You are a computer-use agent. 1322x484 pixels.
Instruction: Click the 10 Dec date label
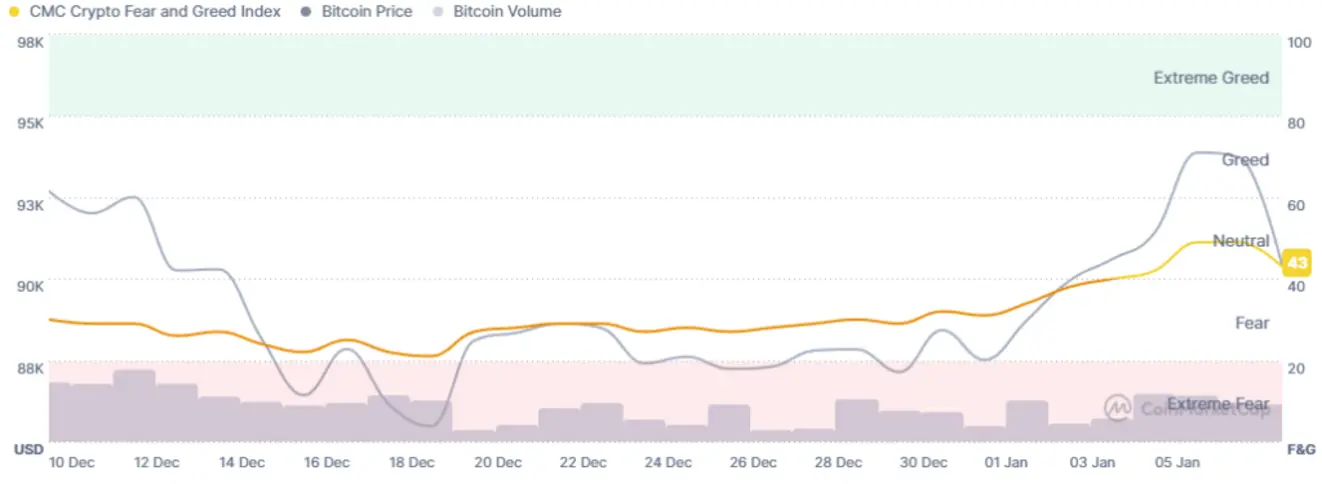point(71,462)
